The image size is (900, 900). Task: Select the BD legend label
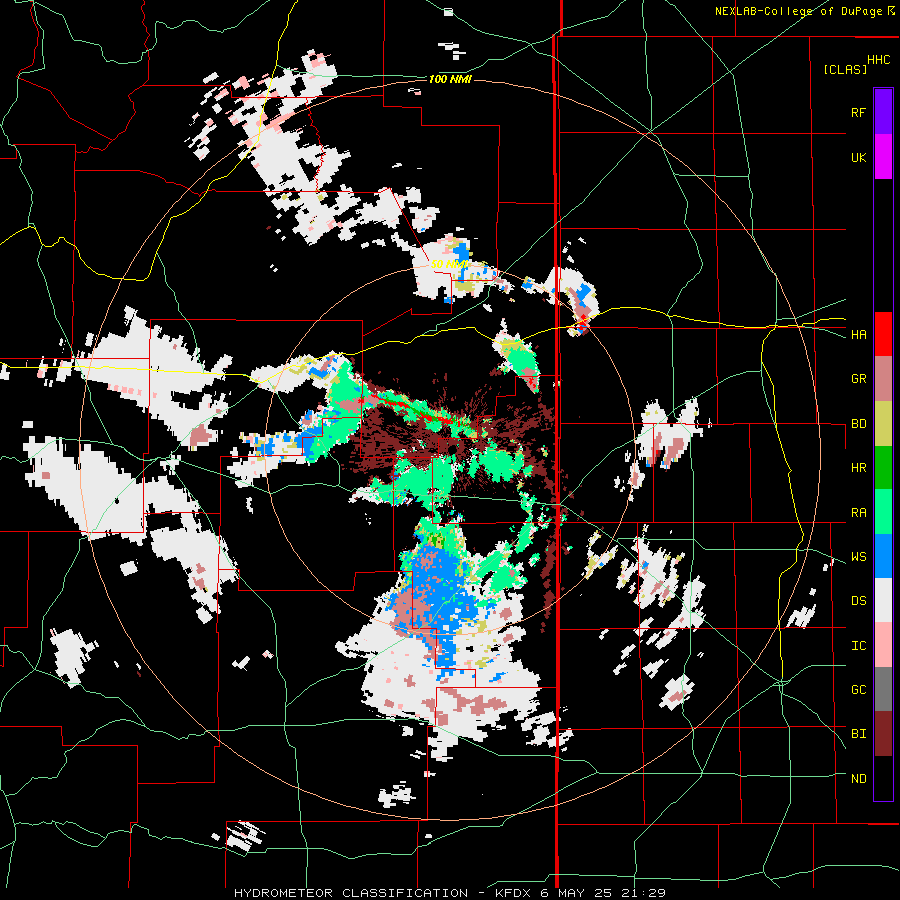pyautogui.click(x=858, y=424)
